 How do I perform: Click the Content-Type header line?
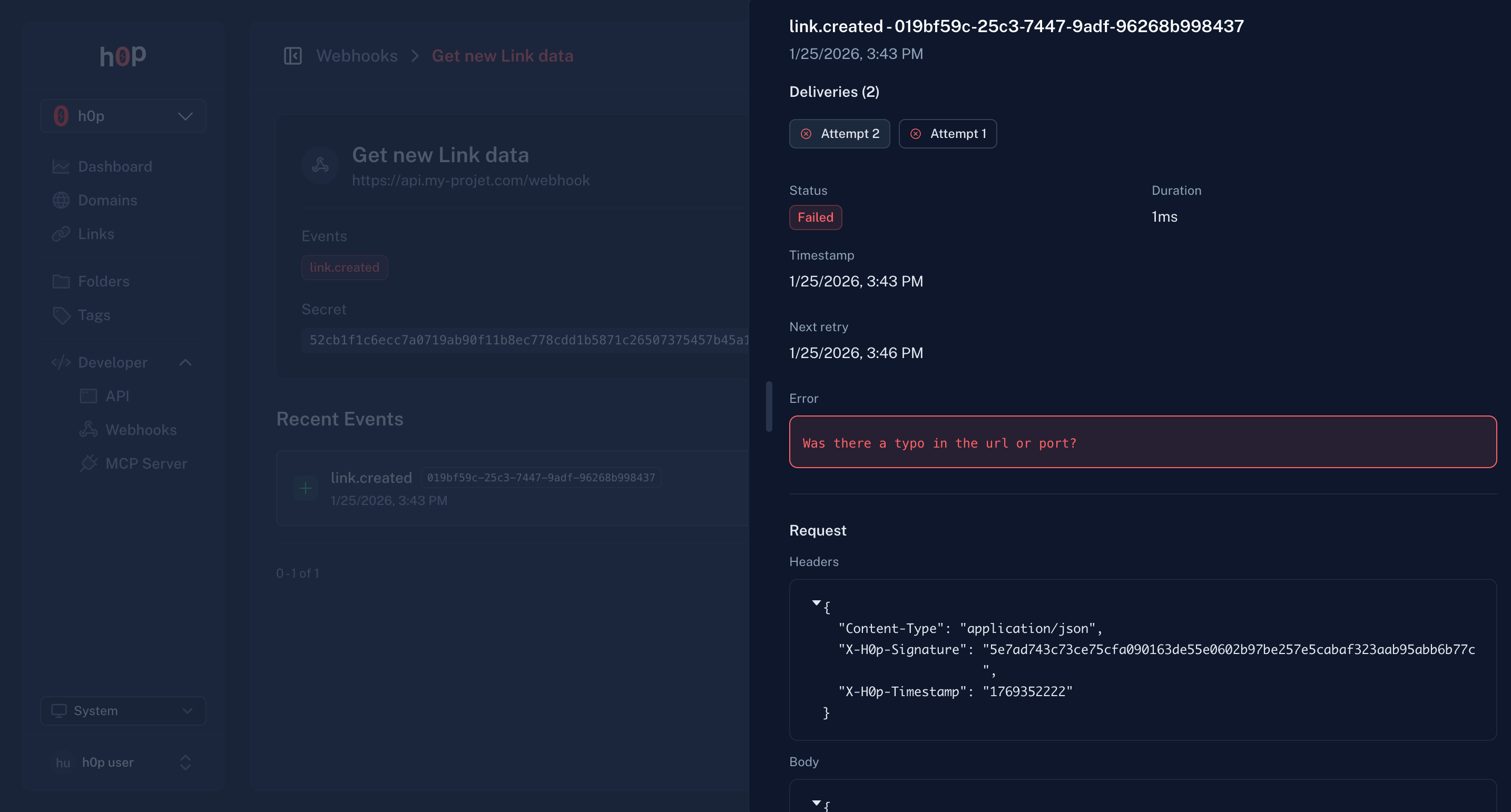[970, 629]
